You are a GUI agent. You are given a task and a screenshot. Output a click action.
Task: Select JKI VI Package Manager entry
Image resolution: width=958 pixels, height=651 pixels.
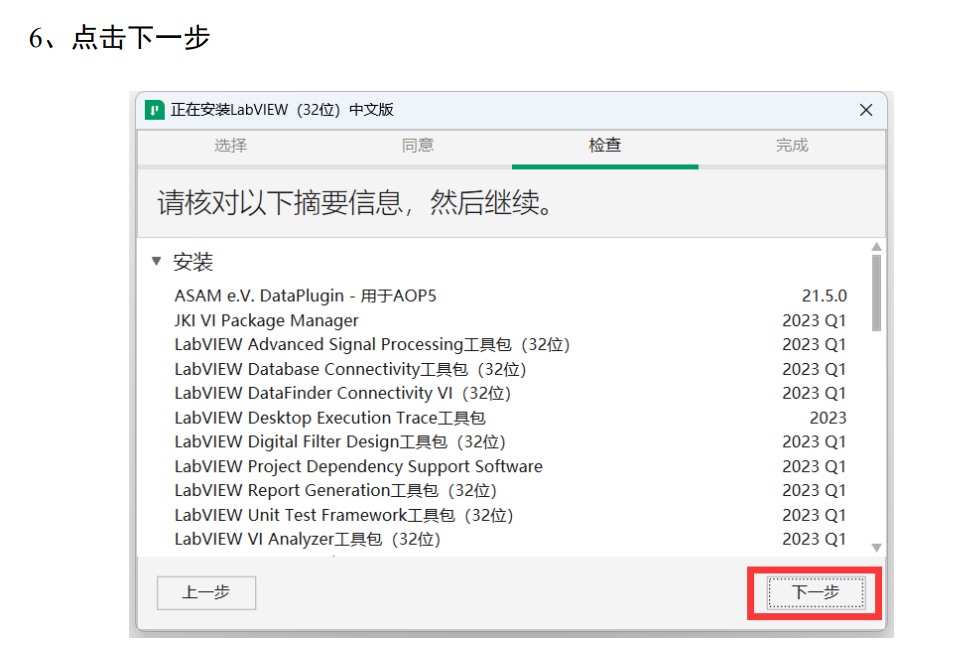pyautogui.click(x=510, y=321)
